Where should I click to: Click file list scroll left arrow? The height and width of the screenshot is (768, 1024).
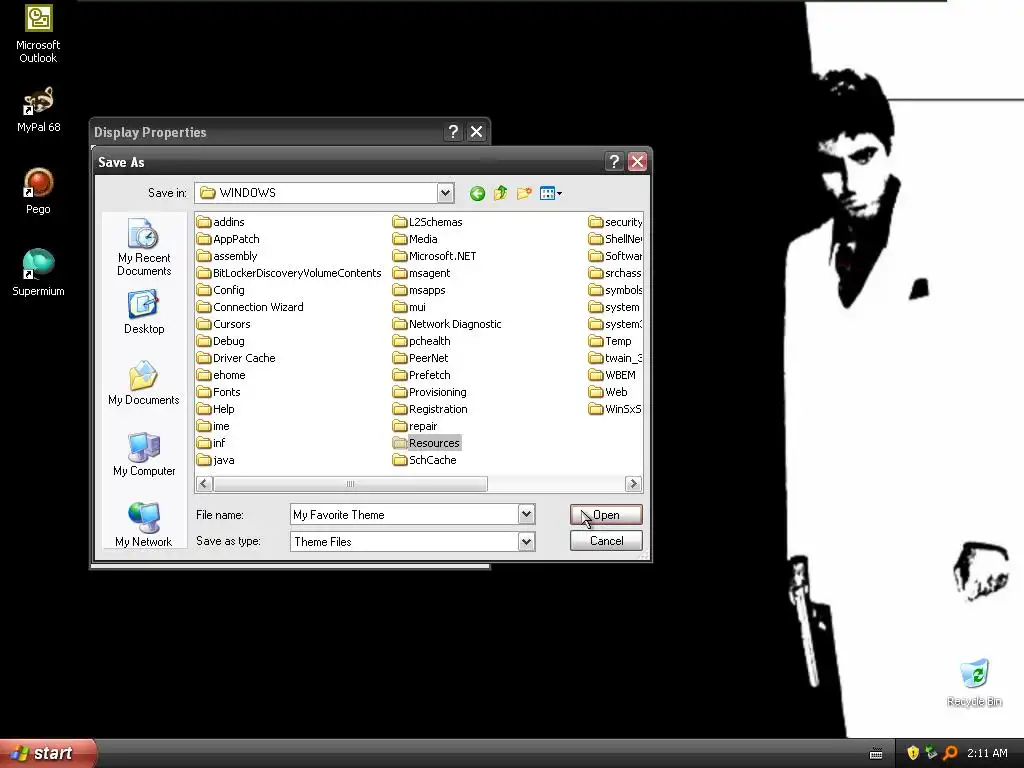click(x=204, y=484)
